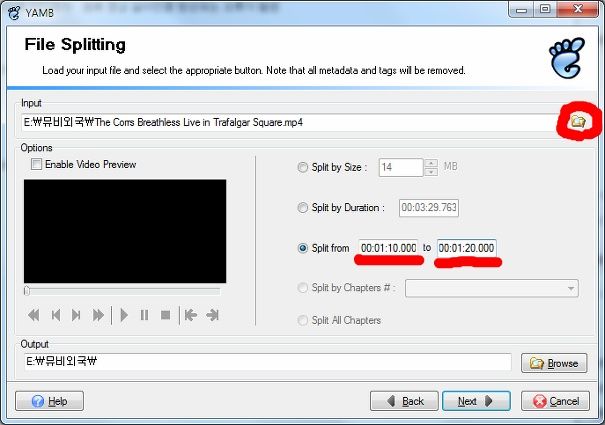Image resolution: width=605 pixels, height=425 pixels.
Task: Browse for the output folder
Action: click(554, 363)
